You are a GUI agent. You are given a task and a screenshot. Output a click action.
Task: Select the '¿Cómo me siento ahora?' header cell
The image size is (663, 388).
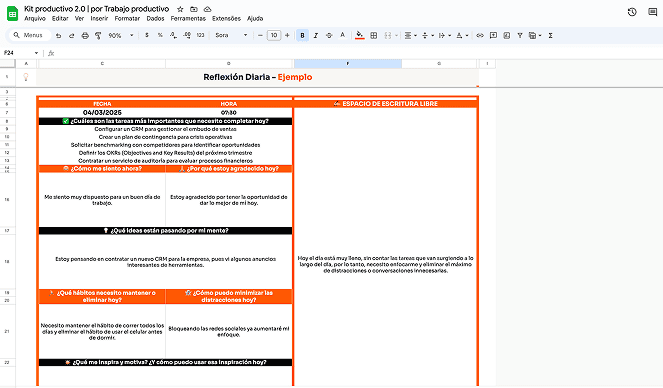(x=102, y=169)
